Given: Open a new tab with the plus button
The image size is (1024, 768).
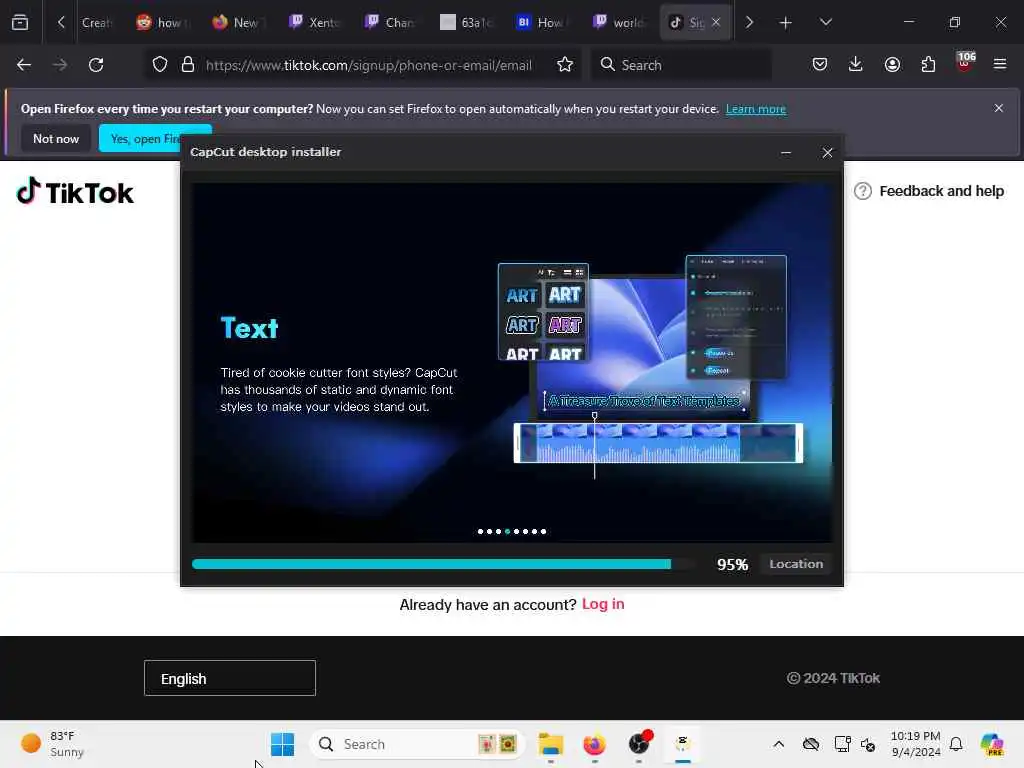Looking at the screenshot, I should tap(786, 23).
